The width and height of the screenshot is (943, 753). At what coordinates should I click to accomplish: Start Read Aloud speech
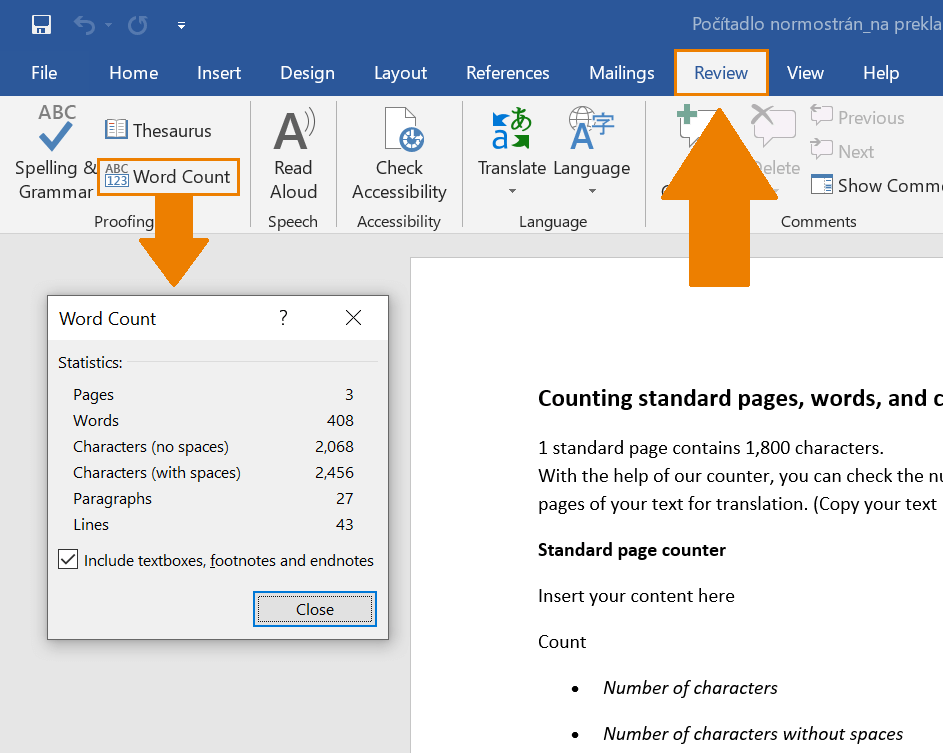[x=293, y=155]
